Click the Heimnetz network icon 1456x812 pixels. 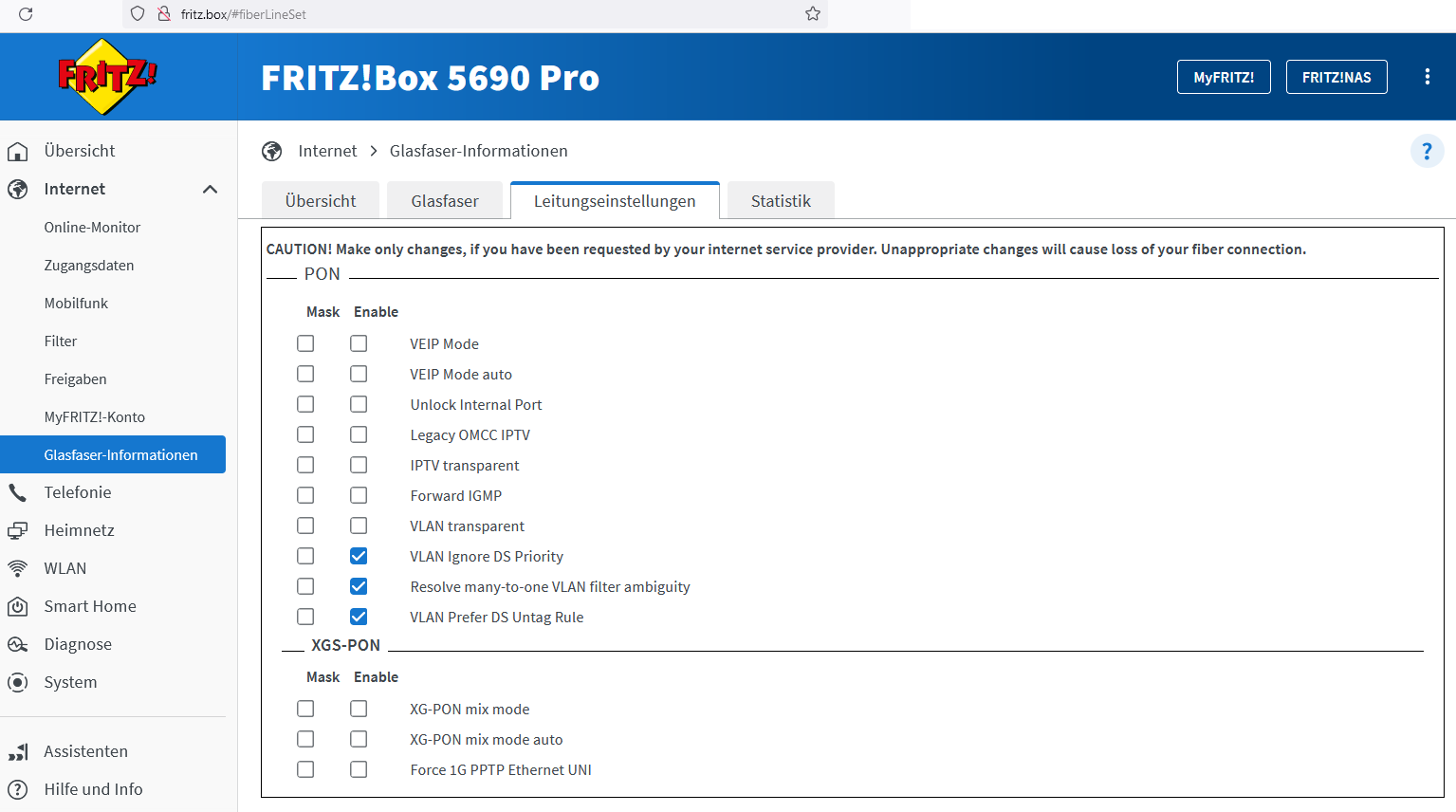pos(18,530)
